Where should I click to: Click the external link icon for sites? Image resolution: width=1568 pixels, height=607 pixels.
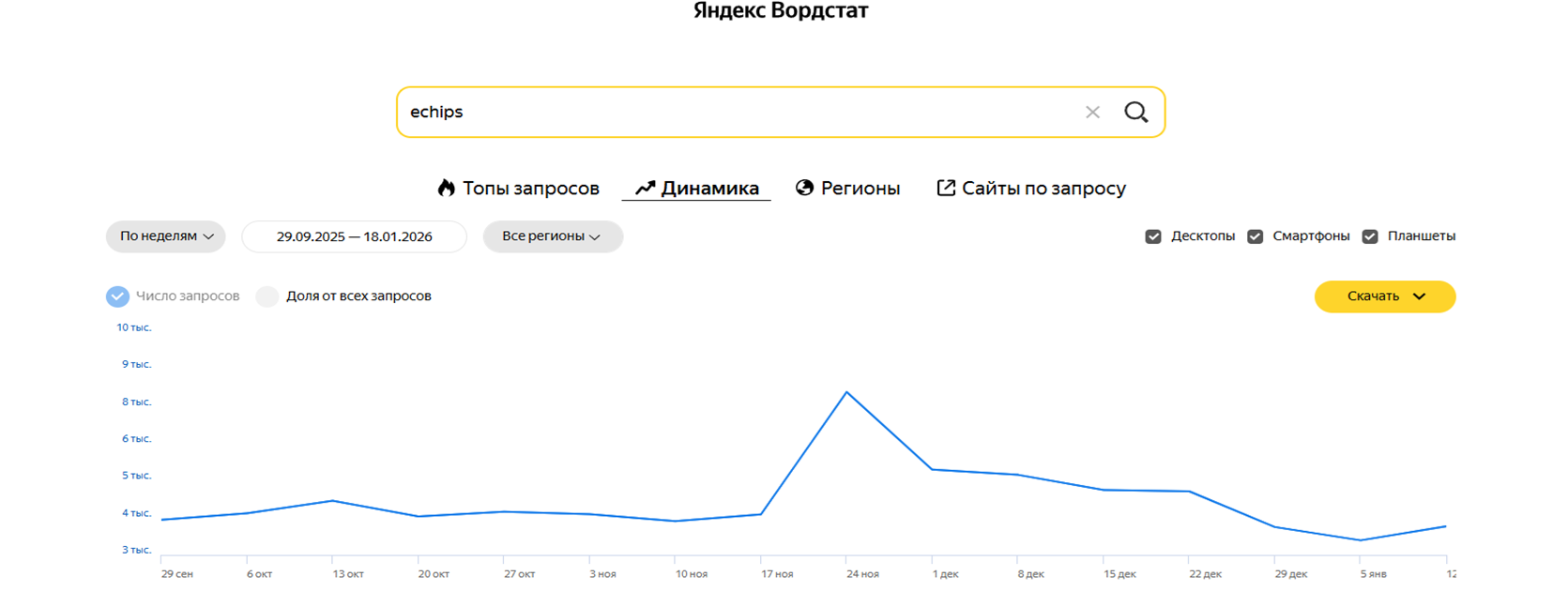pyautogui.click(x=946, y=189)
